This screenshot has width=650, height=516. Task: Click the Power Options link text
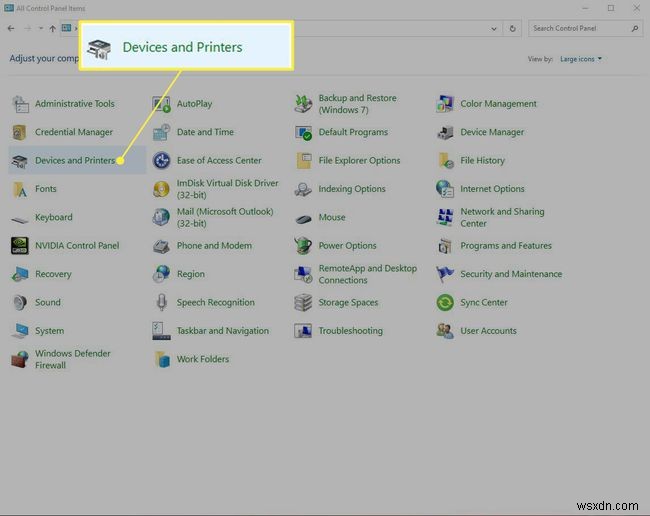(347, 246)
